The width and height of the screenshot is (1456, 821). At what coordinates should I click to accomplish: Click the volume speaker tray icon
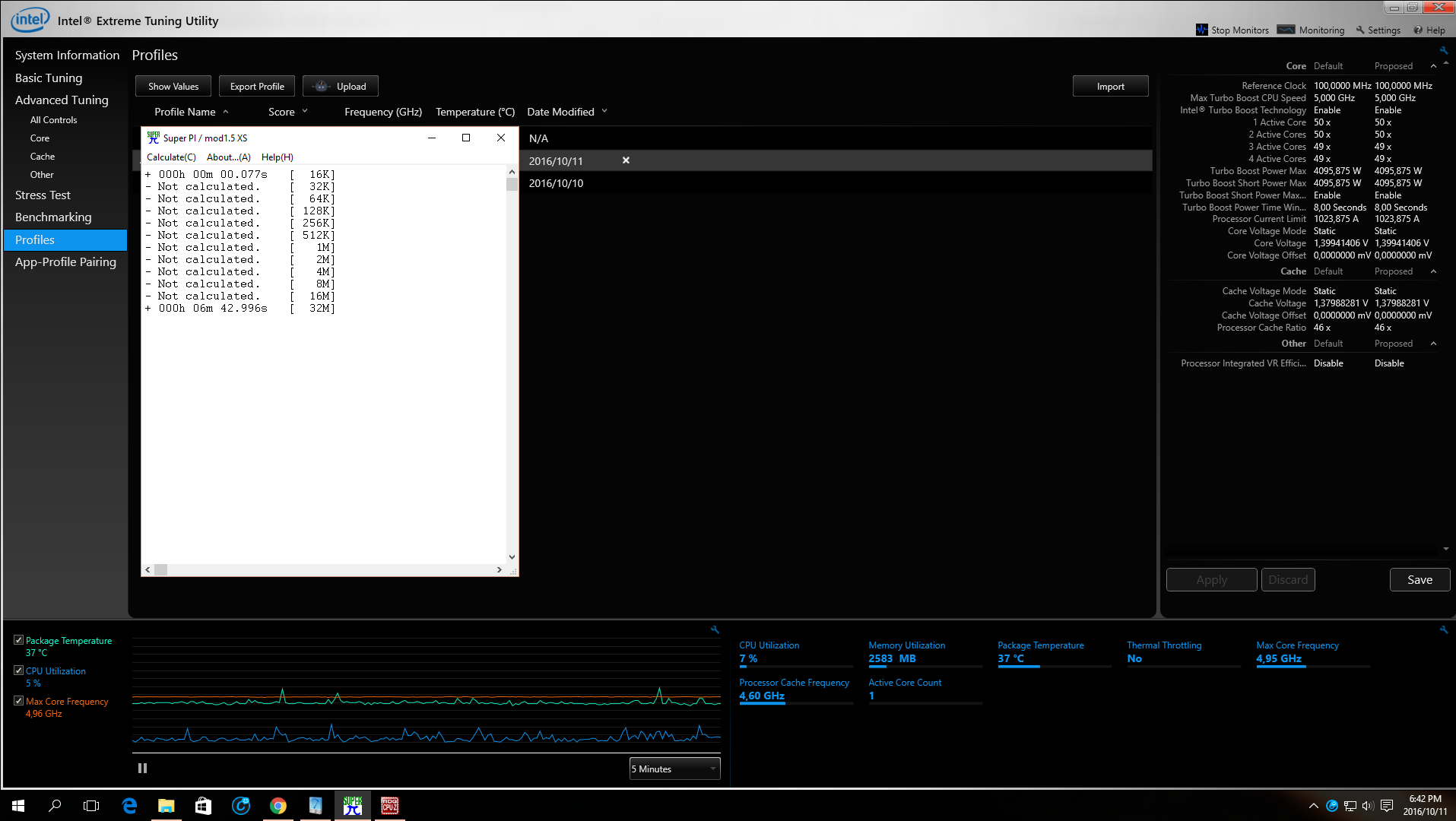(x=1368, y=806)
